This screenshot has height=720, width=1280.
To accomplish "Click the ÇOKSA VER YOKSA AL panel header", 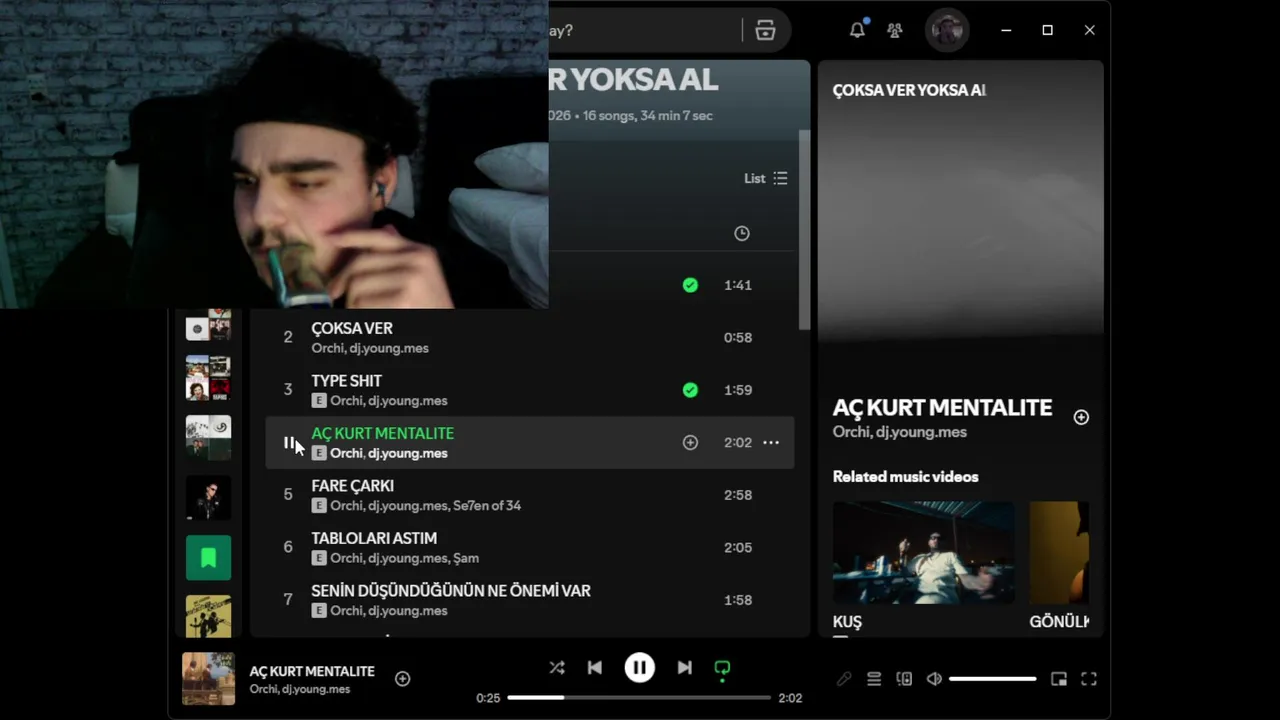I will click(909, 90).
